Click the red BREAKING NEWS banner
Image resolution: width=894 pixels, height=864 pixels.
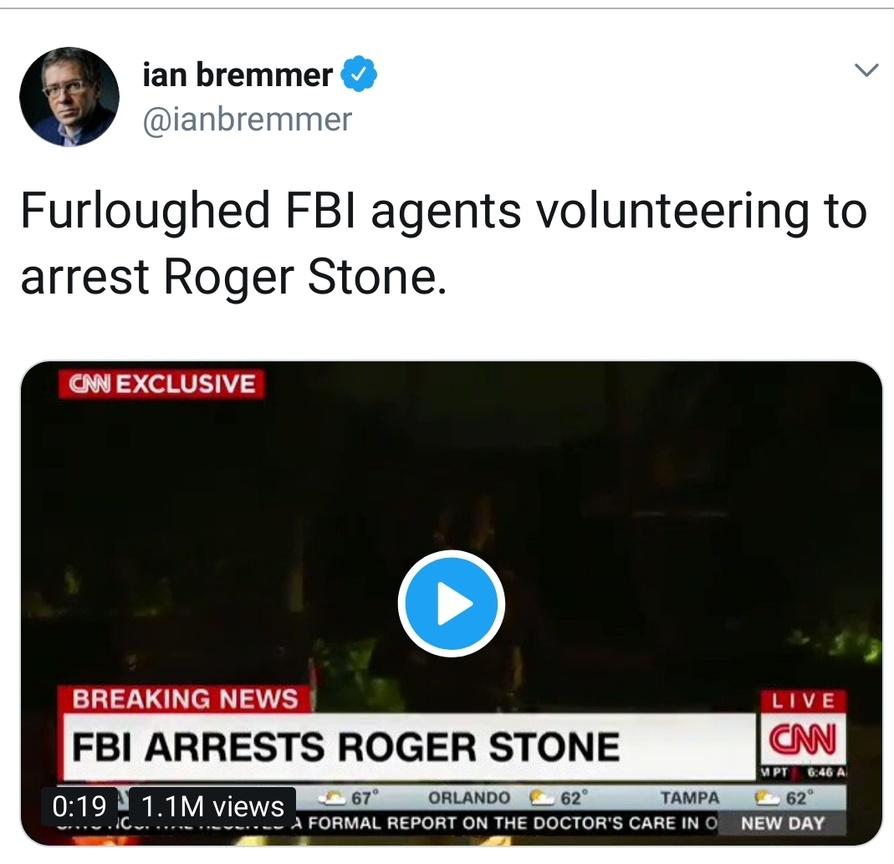pyautogui.click(x=186, y=699)
